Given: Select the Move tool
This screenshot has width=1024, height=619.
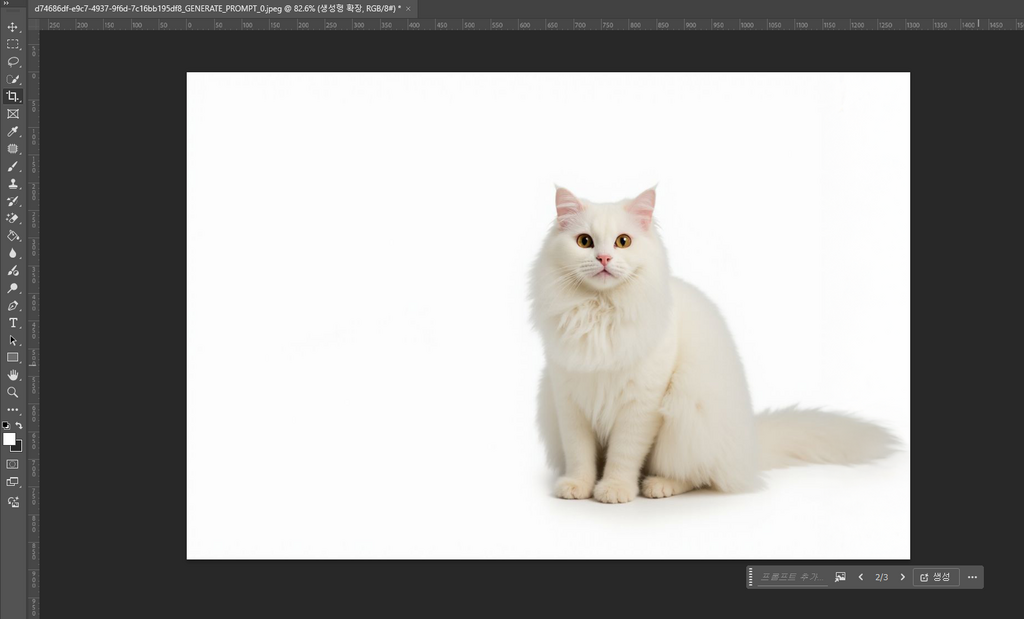Looking at the screenshot, I should [12, 27].
